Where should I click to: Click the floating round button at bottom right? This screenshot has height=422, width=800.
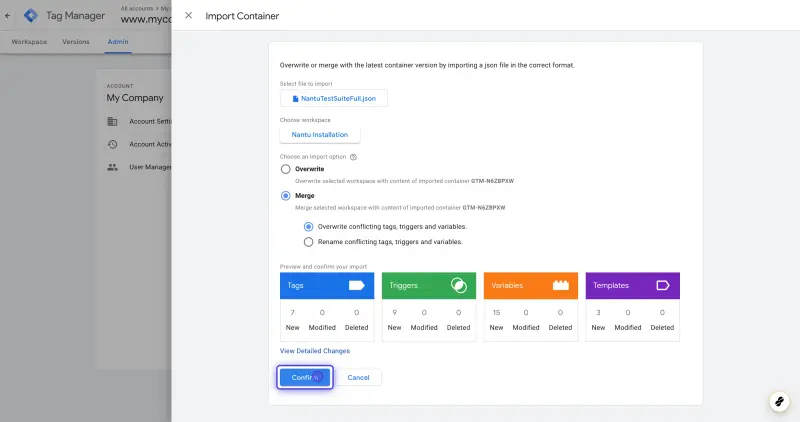pos(779,402)
